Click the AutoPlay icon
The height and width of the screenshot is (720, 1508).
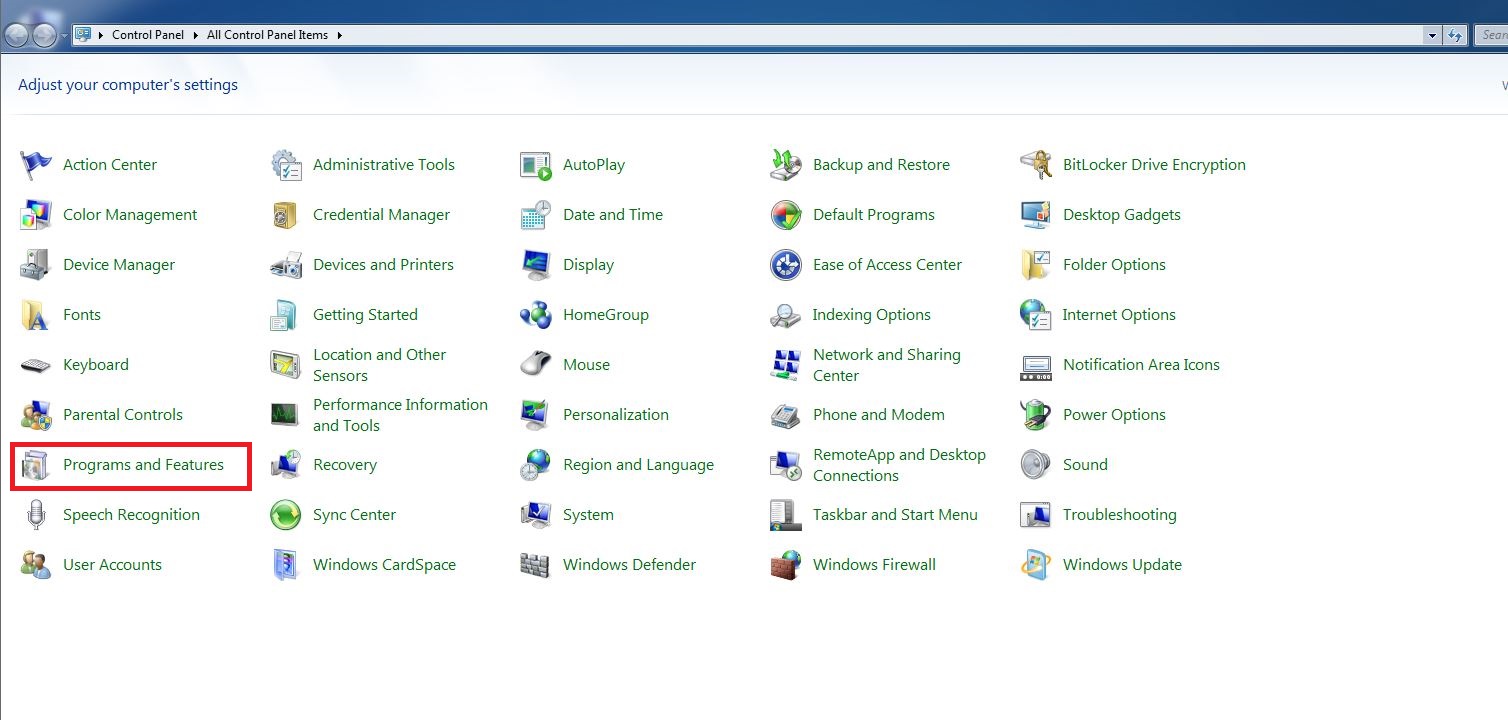(536, 165)
